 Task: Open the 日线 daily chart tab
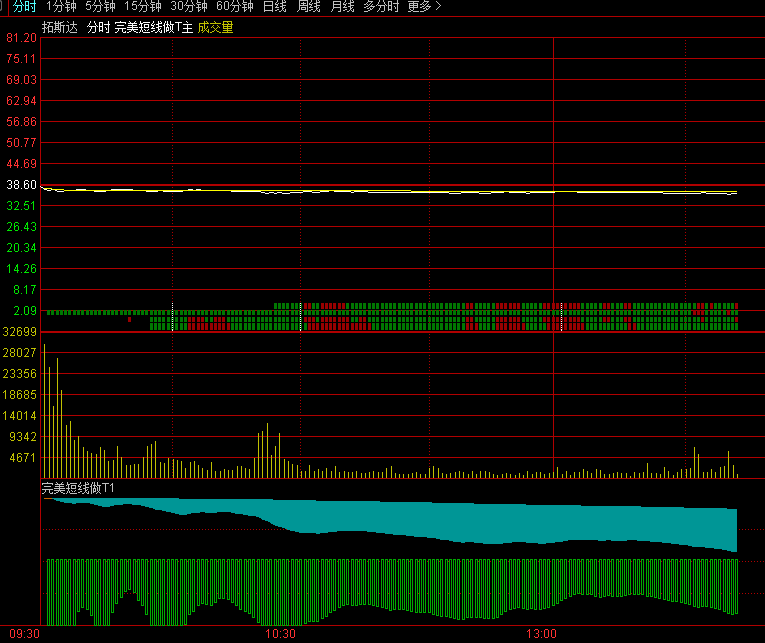pos(274,7)
